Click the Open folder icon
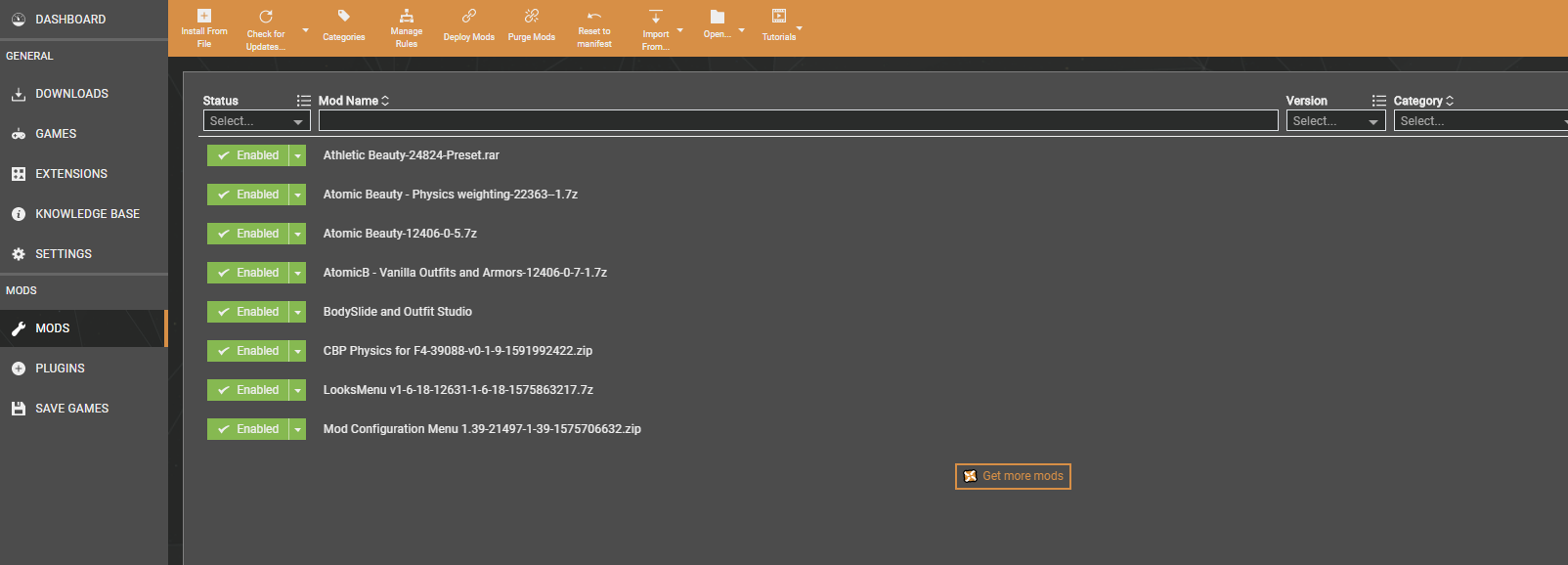This screenshot has height=565, width=1568. coord(718,17)
